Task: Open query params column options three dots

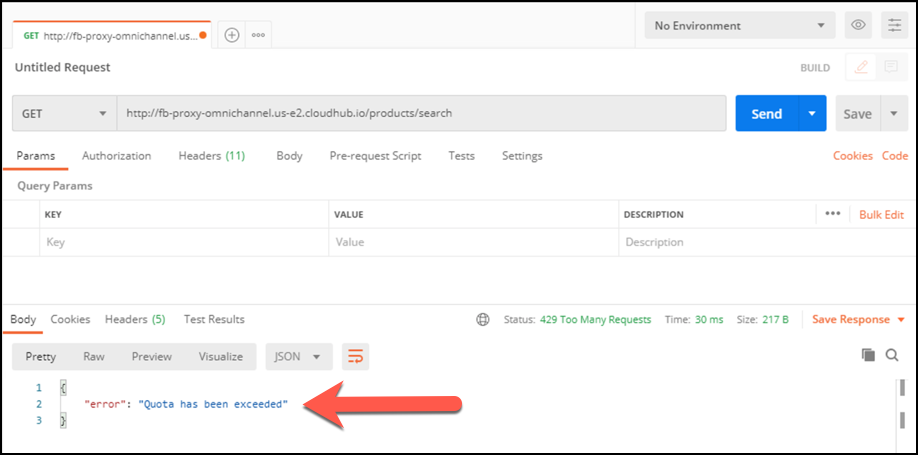Action: coord(833,214)
